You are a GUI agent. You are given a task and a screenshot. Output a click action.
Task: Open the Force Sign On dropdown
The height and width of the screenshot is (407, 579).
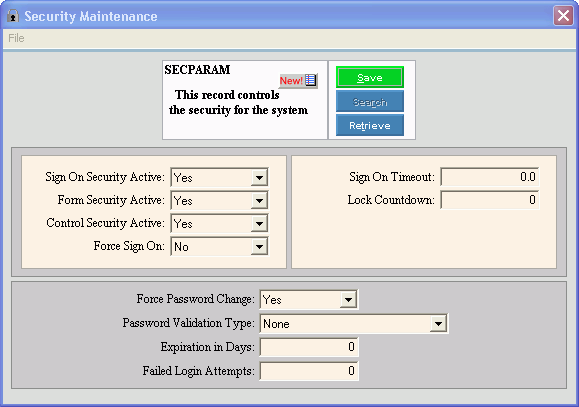(259, 246)
